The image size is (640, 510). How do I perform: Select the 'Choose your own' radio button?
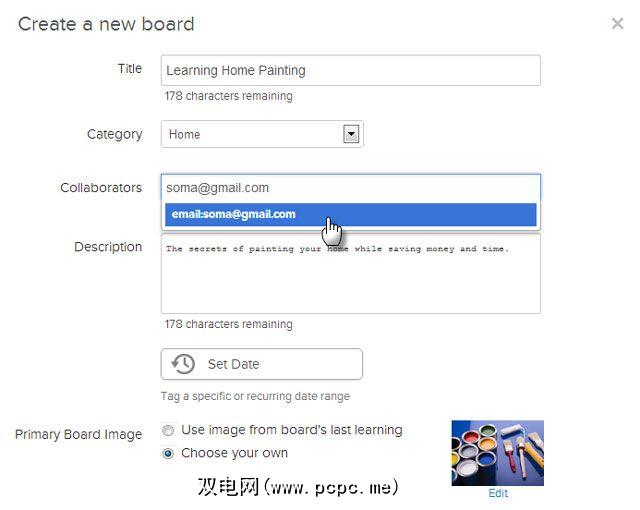click(168, 453)
